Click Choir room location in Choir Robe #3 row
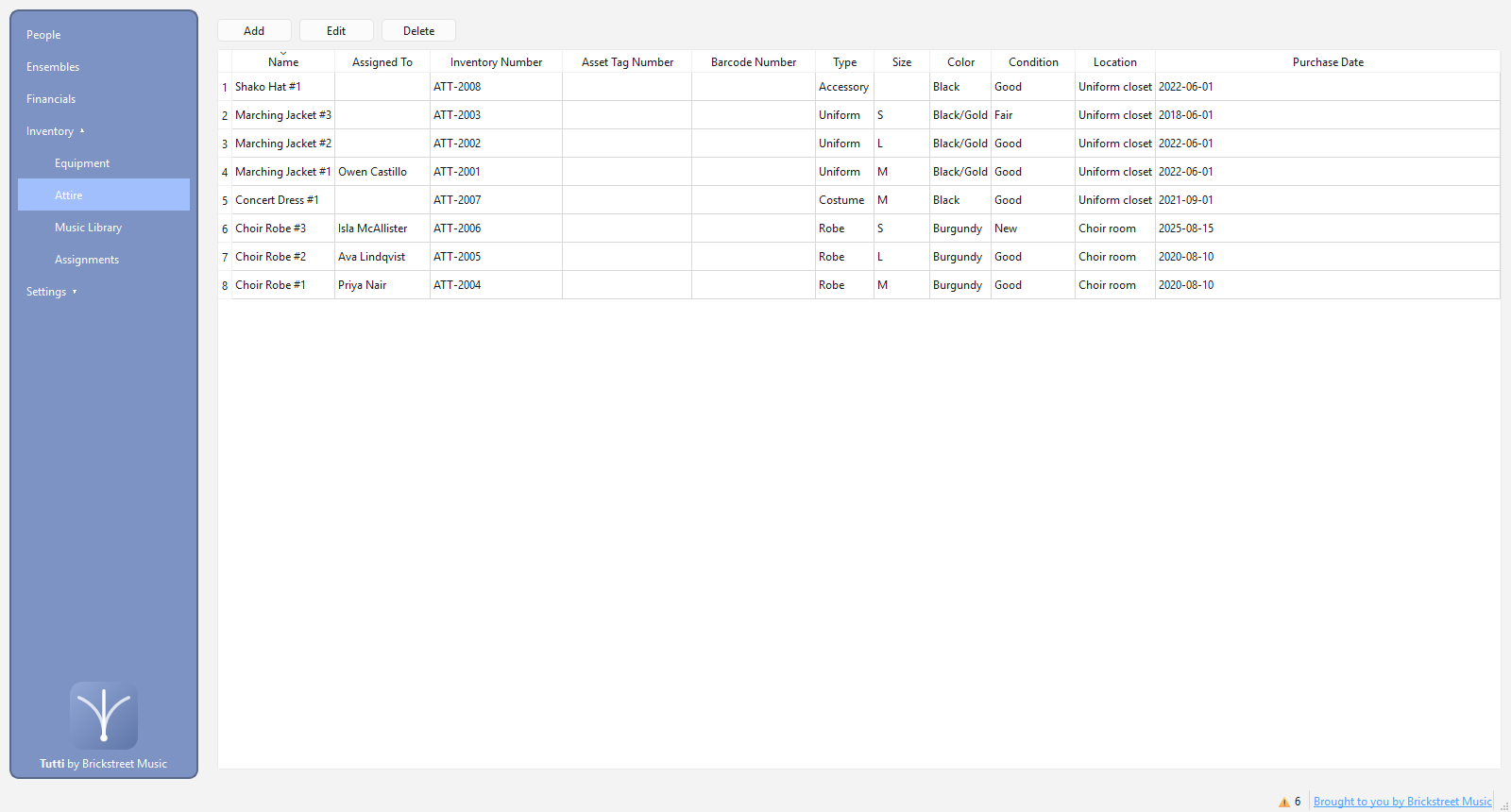 1115,228
